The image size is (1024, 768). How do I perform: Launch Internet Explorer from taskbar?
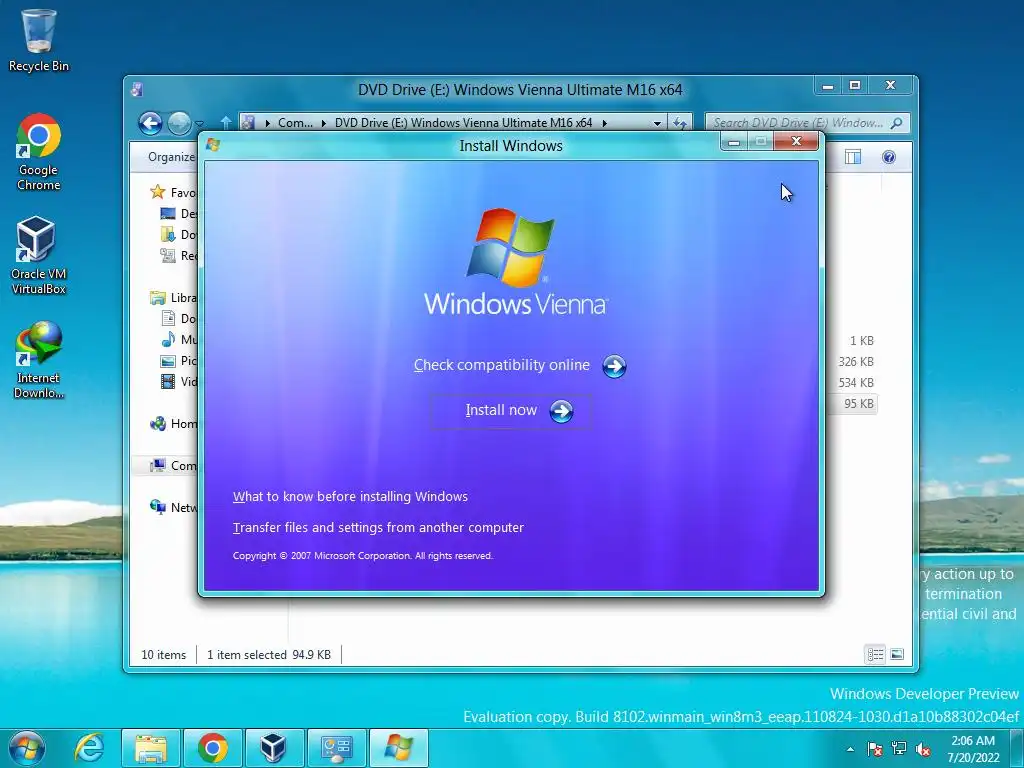click(89, 748)
